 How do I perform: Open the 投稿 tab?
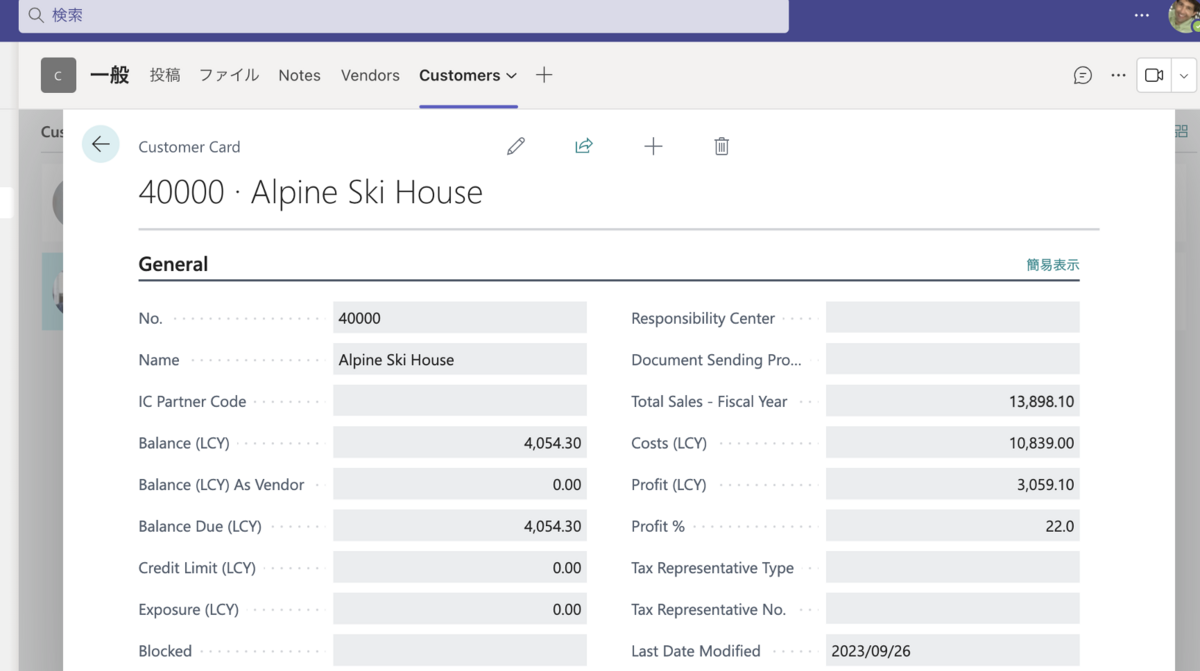point(164,75)
